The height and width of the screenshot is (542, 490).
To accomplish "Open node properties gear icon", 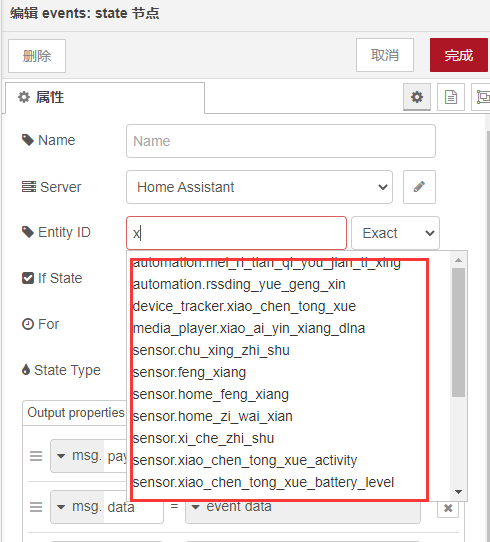I will (x=417, y=97).
